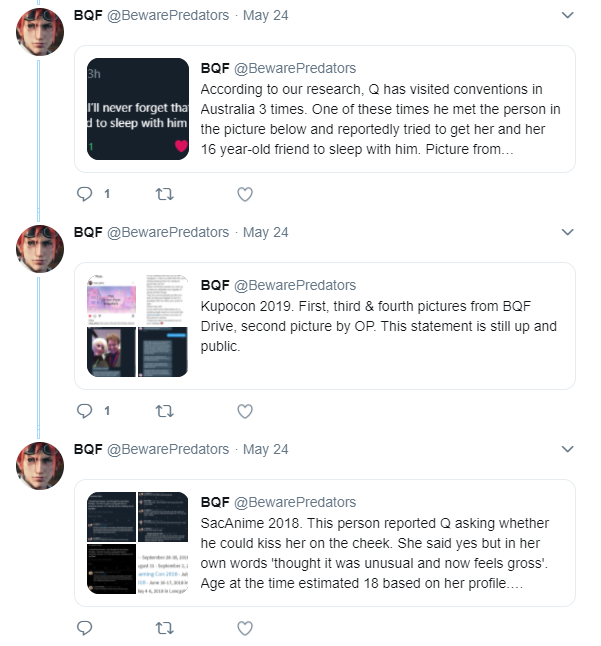Reply to the Australia conventions tweet
This screenshot has height=646, width=601.
click(84, 194)
